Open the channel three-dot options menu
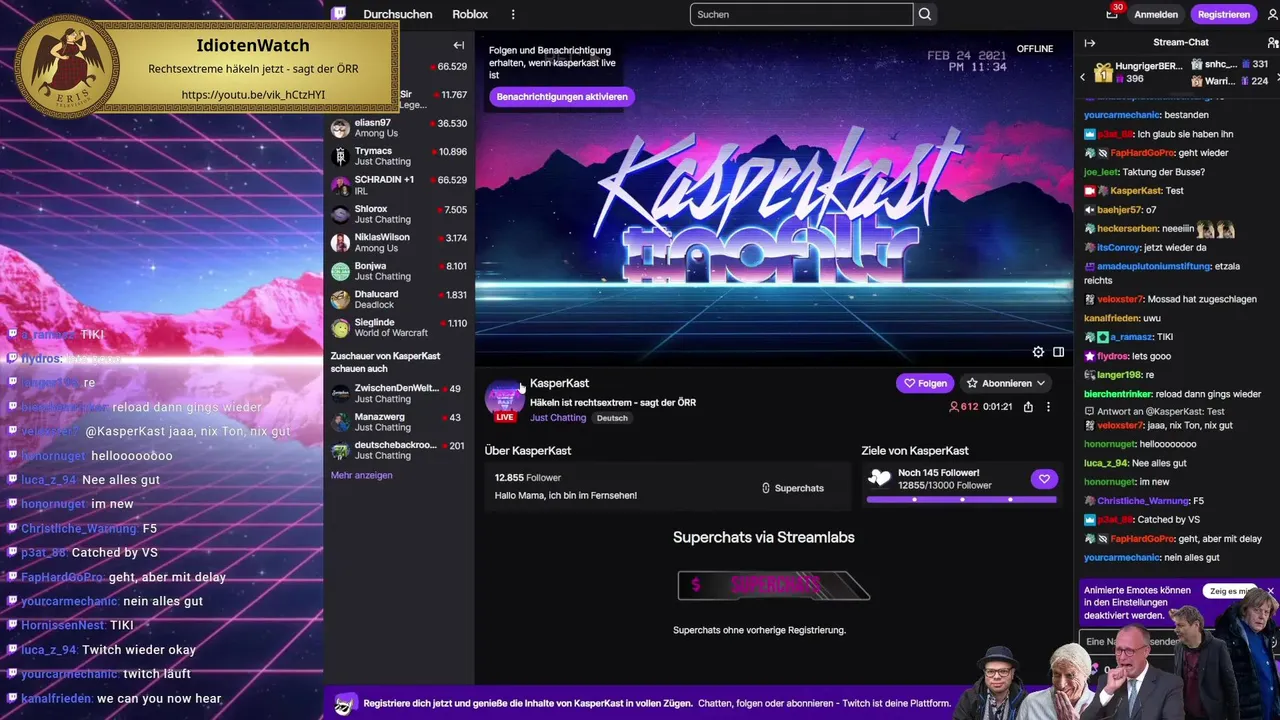 1048,407
